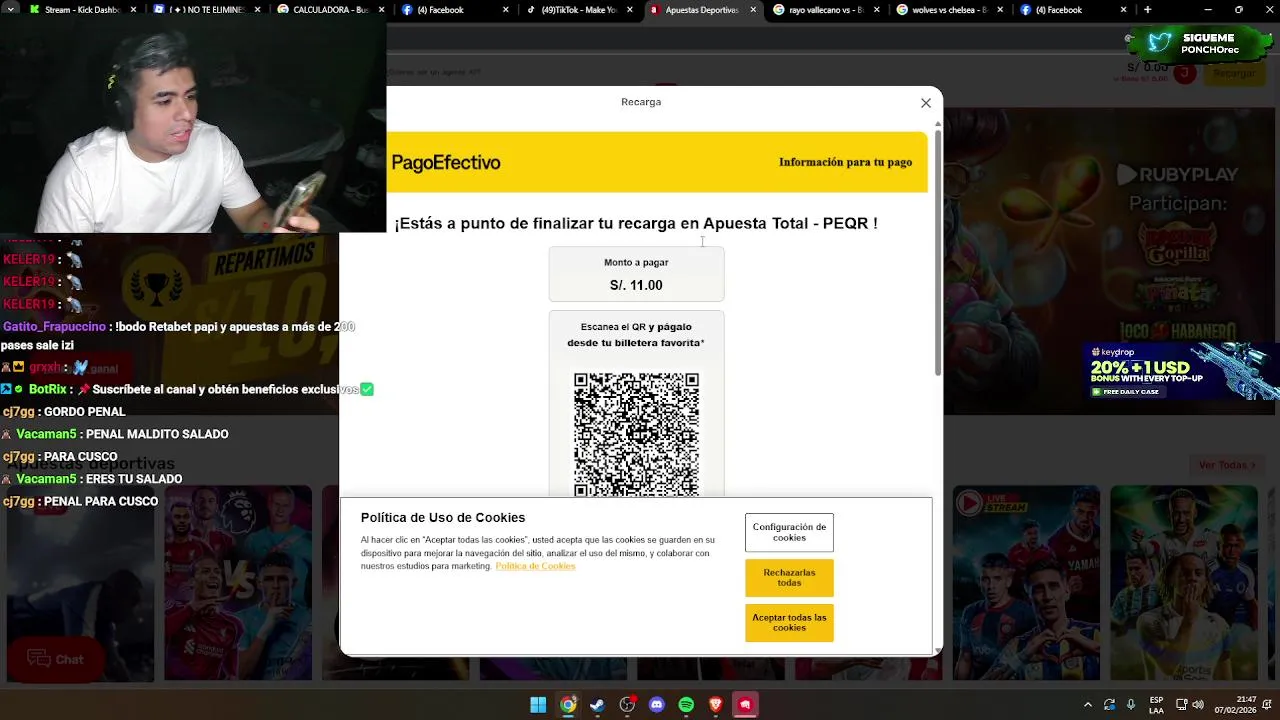1280x720 pixels.
Task: Open the volume tray icon
Action: coord(1198,705)
